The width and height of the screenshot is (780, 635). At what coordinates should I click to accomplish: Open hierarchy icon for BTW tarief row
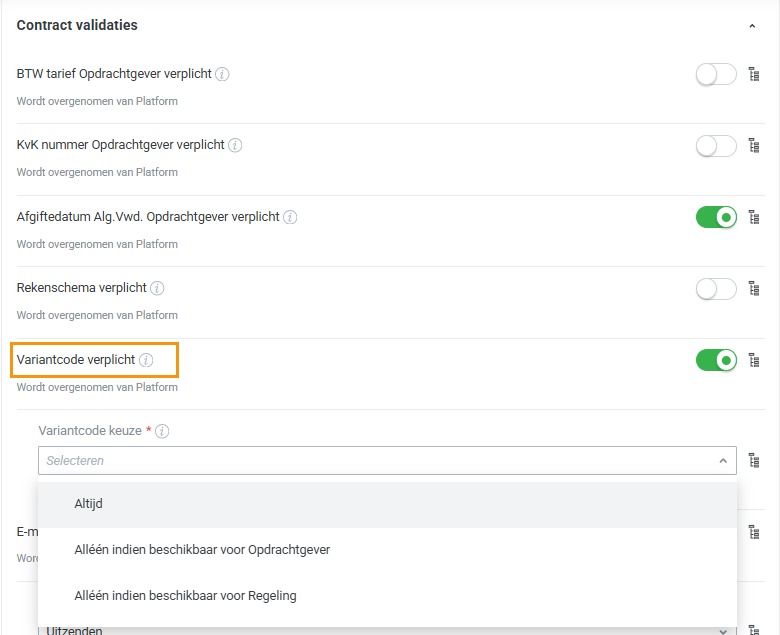(x=755, y=74)
